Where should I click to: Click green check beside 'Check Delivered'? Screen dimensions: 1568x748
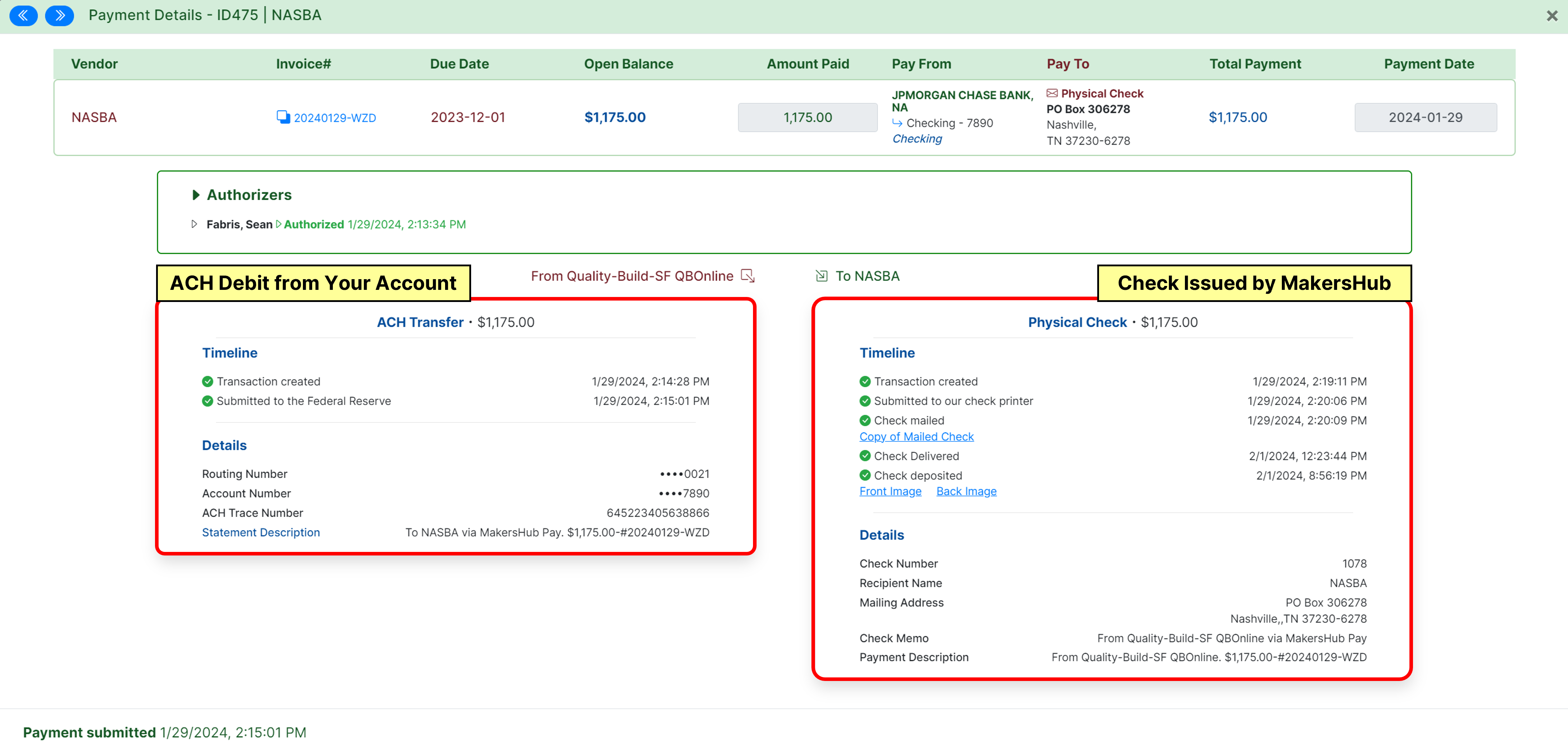point(865,456)
